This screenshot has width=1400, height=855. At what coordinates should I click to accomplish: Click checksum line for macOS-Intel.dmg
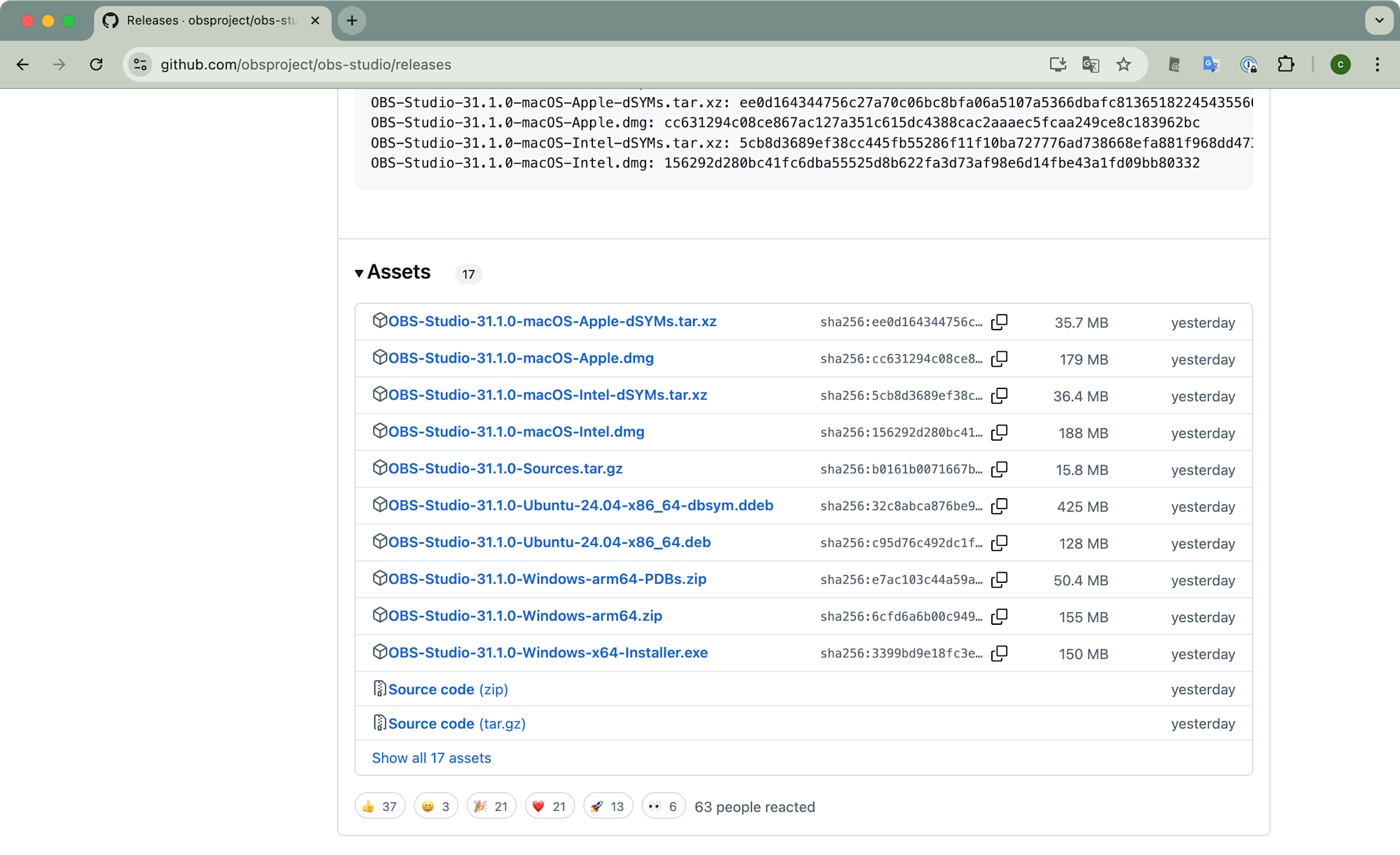tap(785, 163)
